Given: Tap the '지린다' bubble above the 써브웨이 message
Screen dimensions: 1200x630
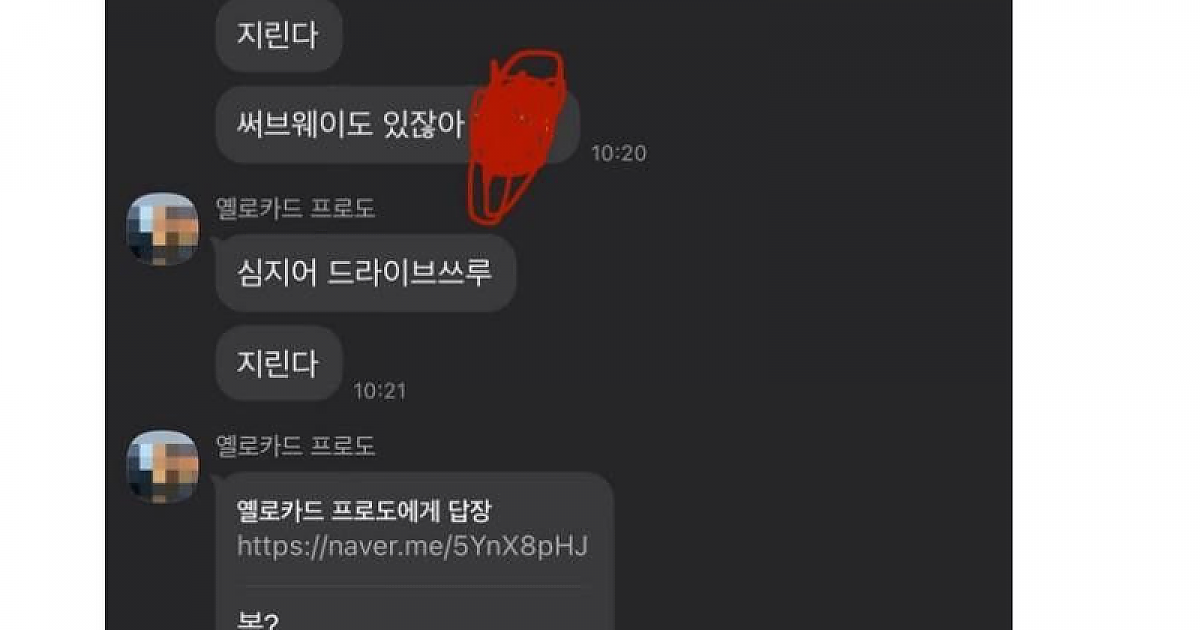Looking at the screenshot, I should click(x=279, y=35).
